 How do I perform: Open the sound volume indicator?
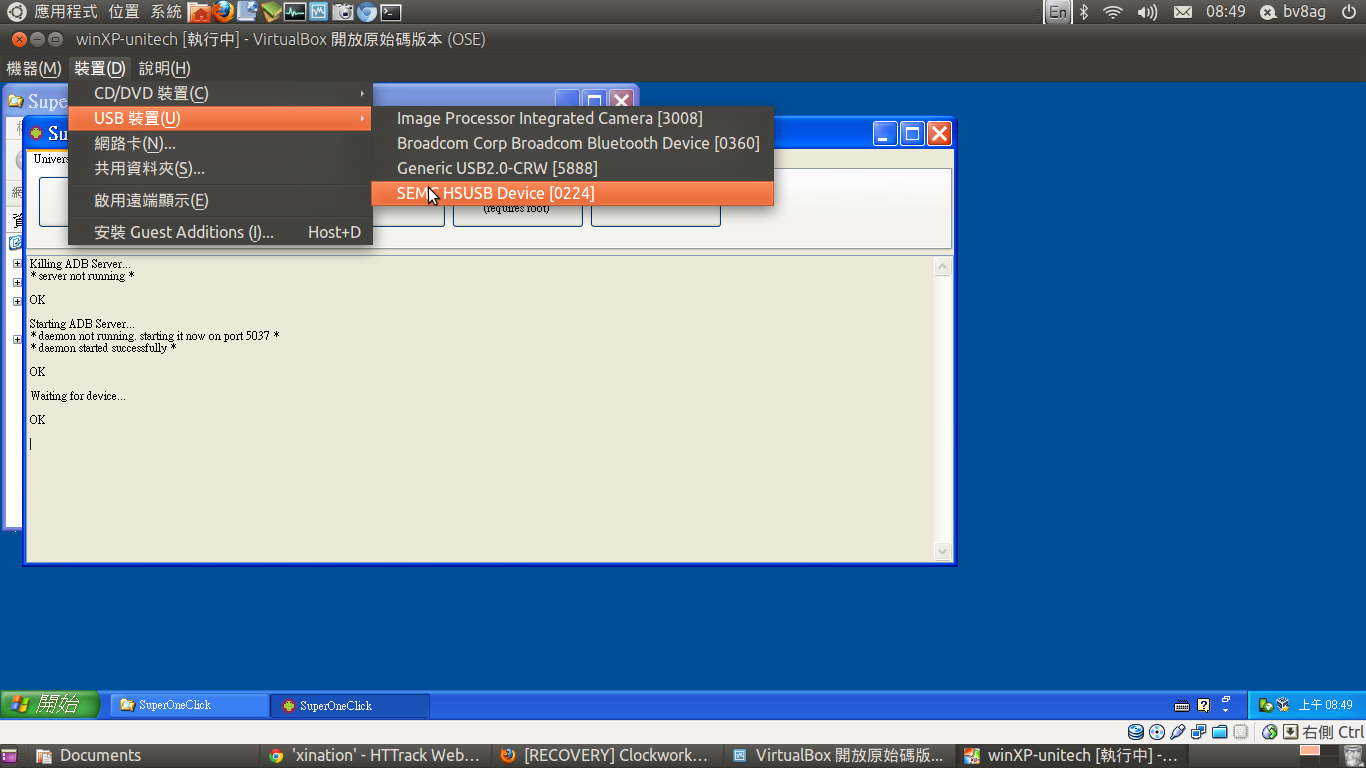tap(1147, 12)
